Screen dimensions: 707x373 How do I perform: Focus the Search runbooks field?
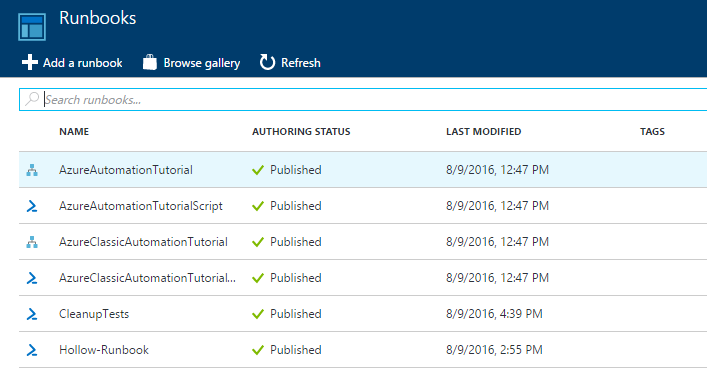click(363, 99)
